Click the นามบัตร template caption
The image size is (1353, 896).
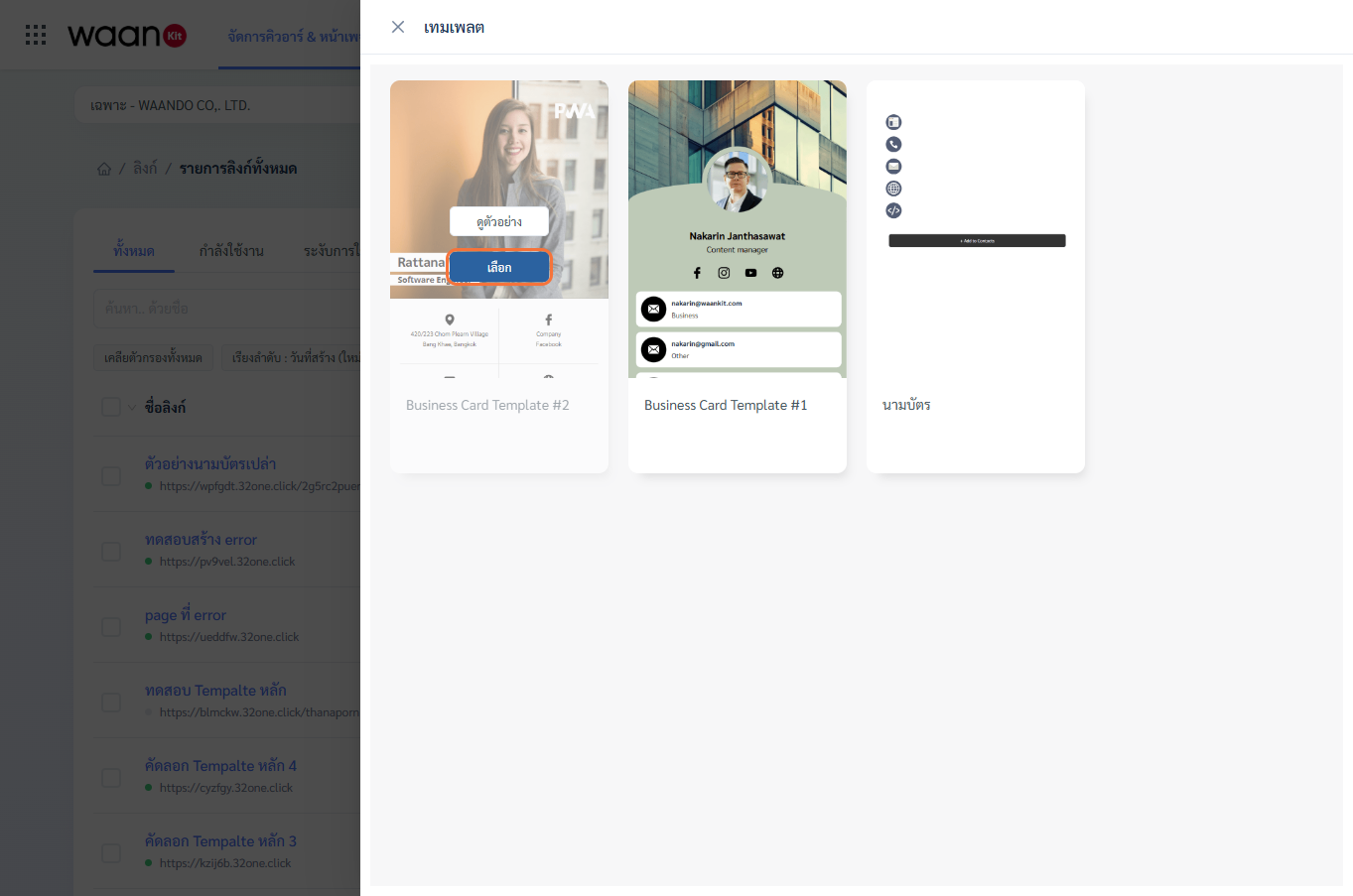[906, 405]
